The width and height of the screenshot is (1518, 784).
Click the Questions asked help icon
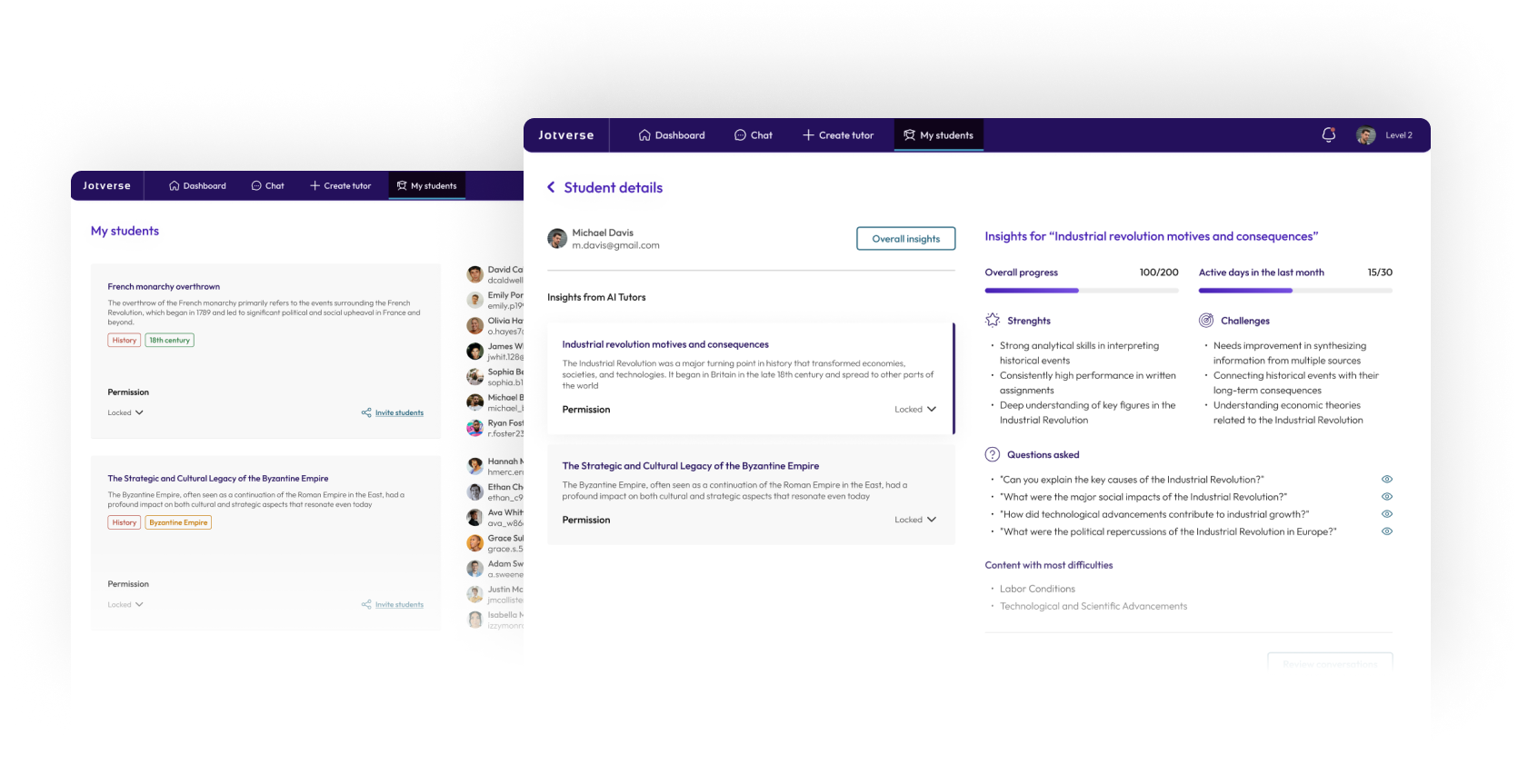(x=993, y=455)
